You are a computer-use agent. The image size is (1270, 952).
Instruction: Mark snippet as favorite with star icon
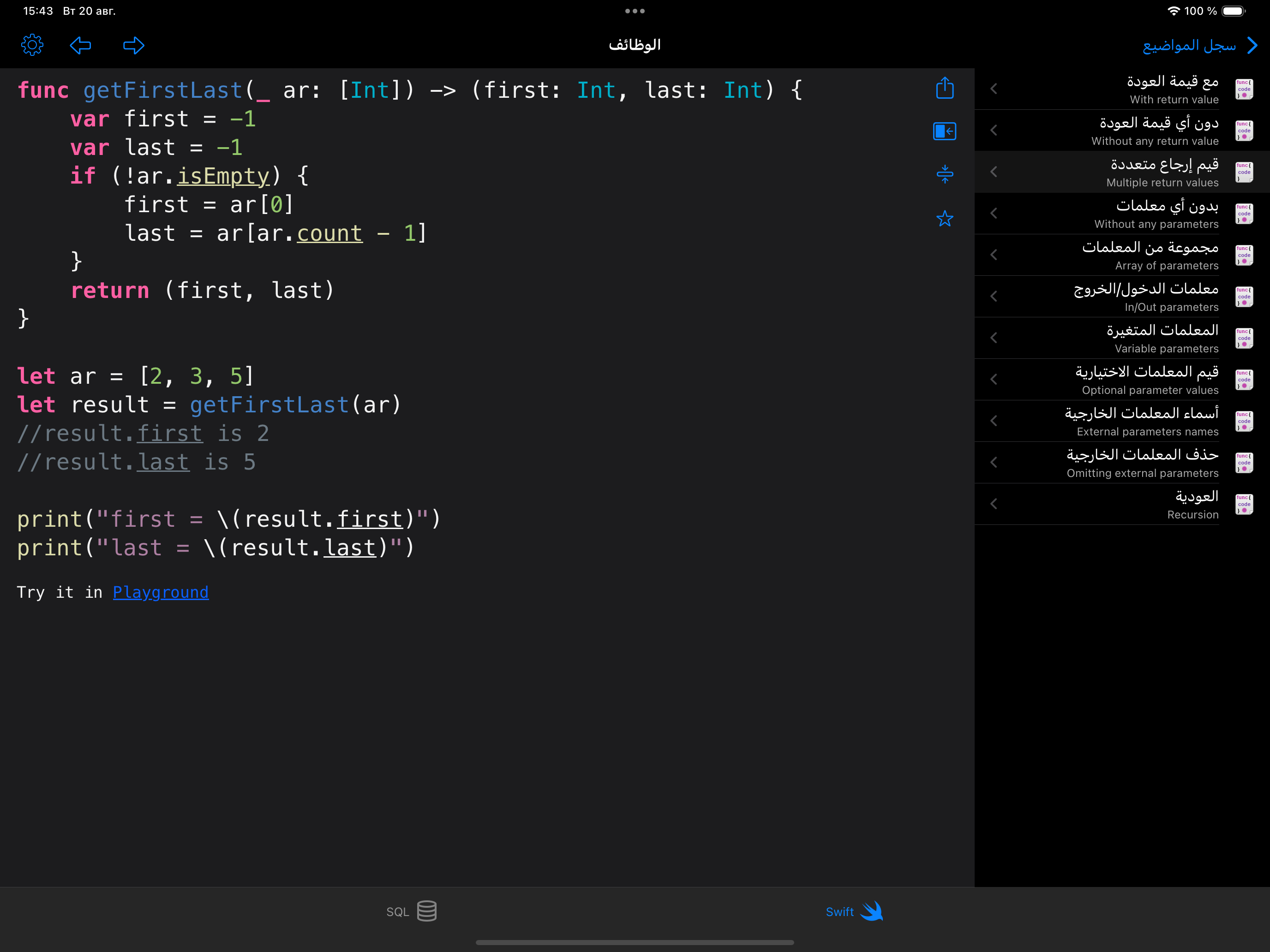coord(945,218)
